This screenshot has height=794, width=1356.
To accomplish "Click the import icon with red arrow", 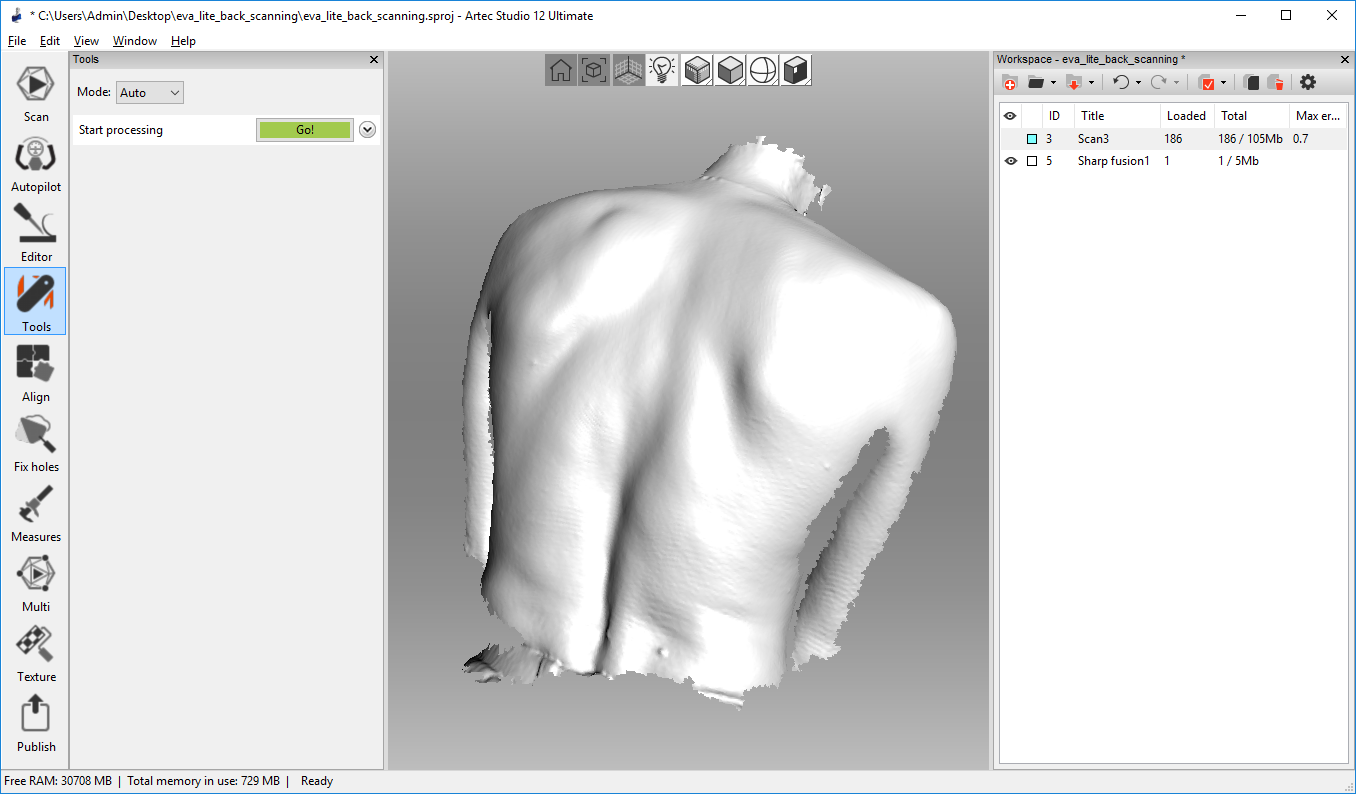I will coord(1074,83).
